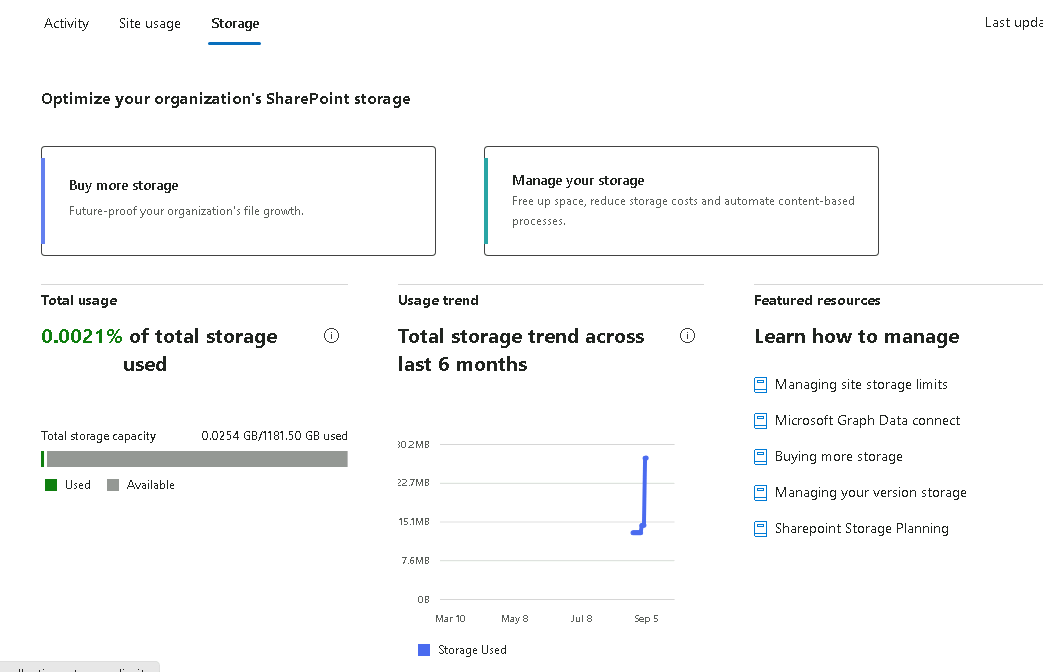Click the Total usage heading

(x=79, y=300)
